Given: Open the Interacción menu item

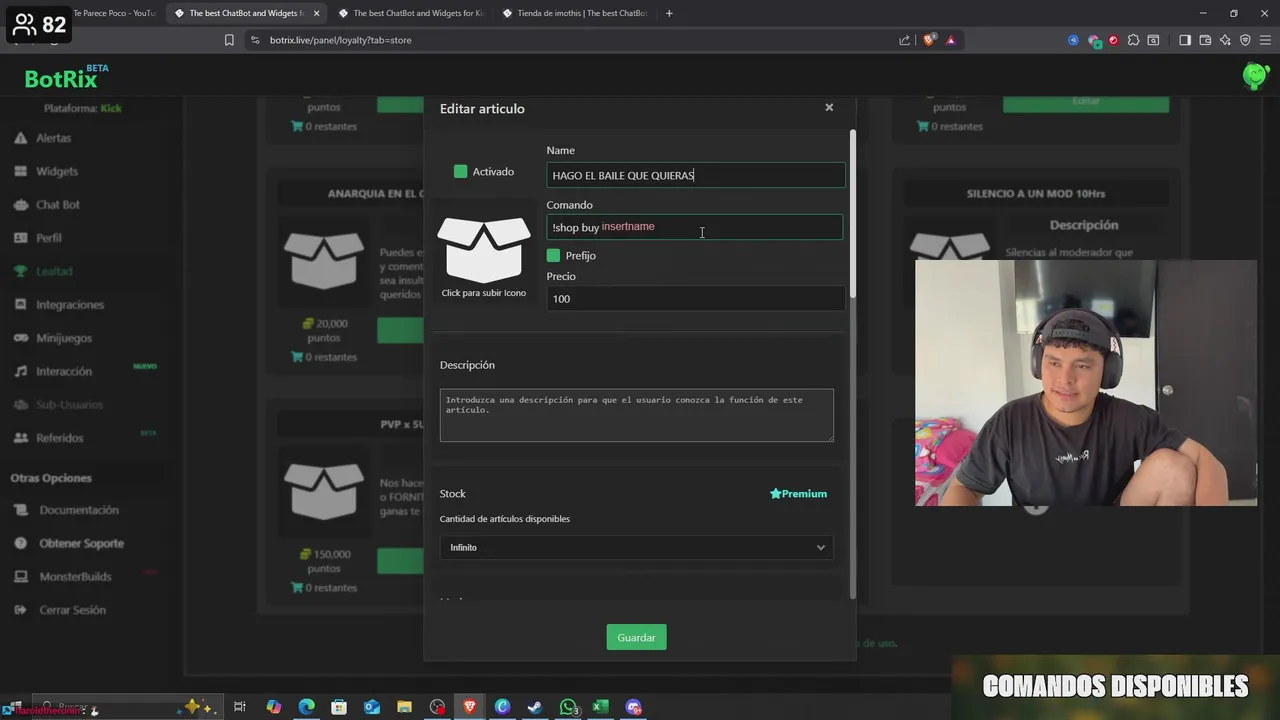Looking at the screenshot, I should [x=64, y=371].
